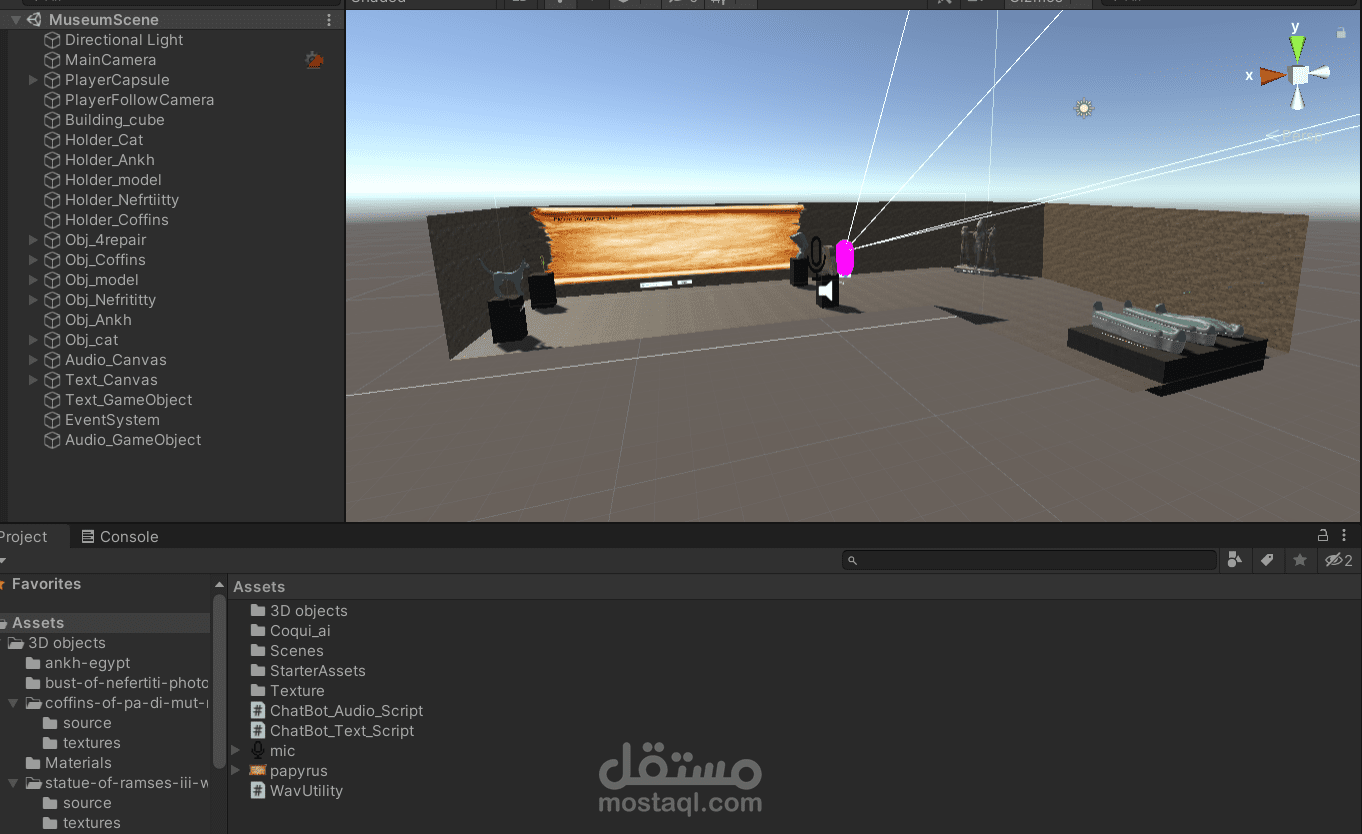Select the ChatBot_Text_Script asset
The image size is (1362, 834).
coord(342,731)
